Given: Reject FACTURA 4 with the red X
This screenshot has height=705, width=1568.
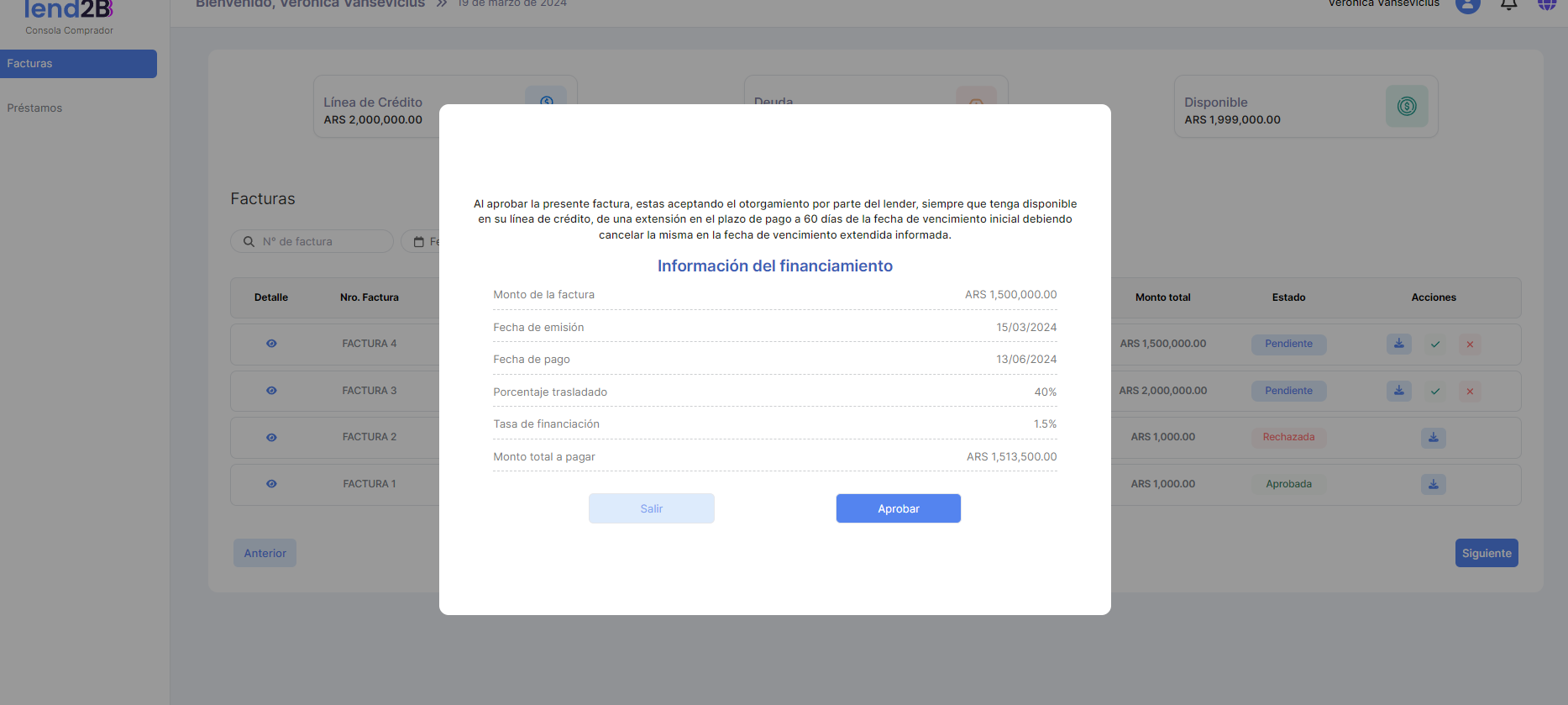Looking at the screenshot, I should point(1470,345).
